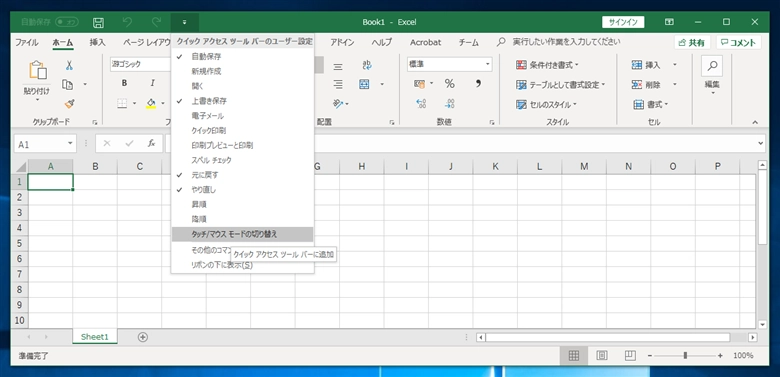The width and height of the screenshot is (780, 377).
Task: Click the Merge and Center icon
Action: (365, 85)
